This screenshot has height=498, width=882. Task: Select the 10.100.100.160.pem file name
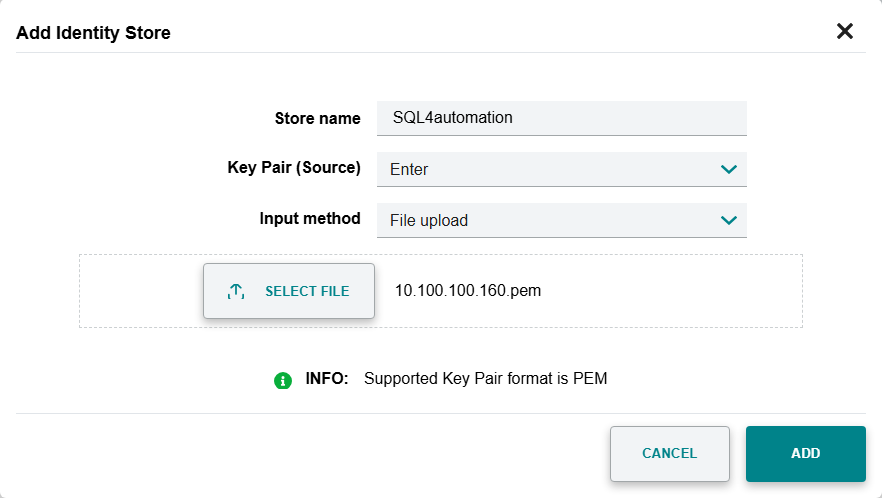click(x=468, y=290)
